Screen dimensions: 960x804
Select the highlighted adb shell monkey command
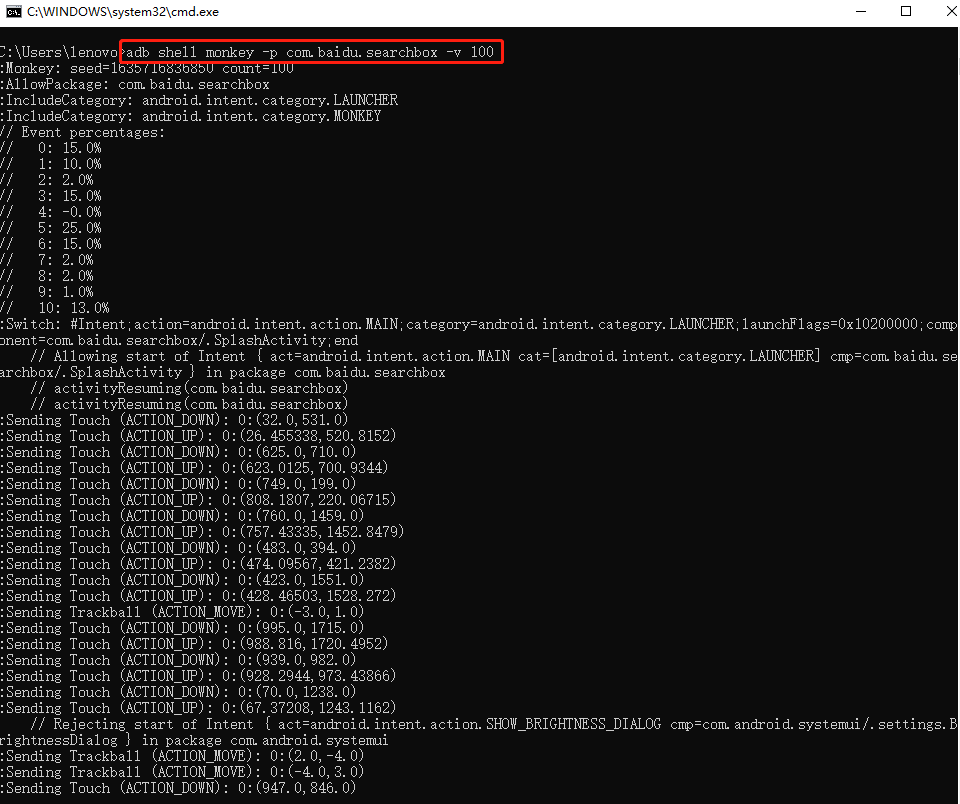pos(310,52)
